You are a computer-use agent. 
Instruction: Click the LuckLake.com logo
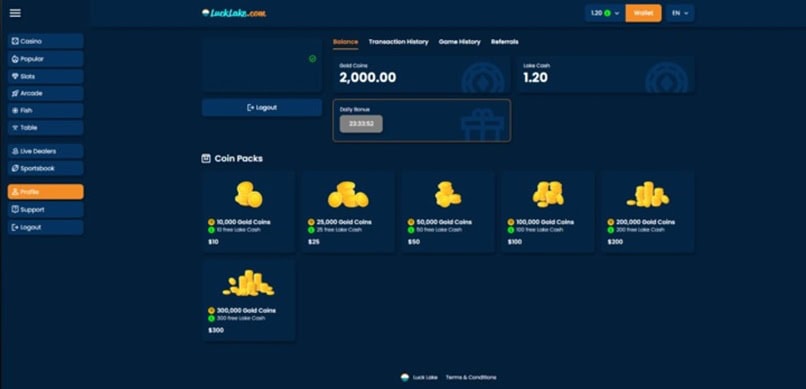pyautogui.click(x=234, y=13)
